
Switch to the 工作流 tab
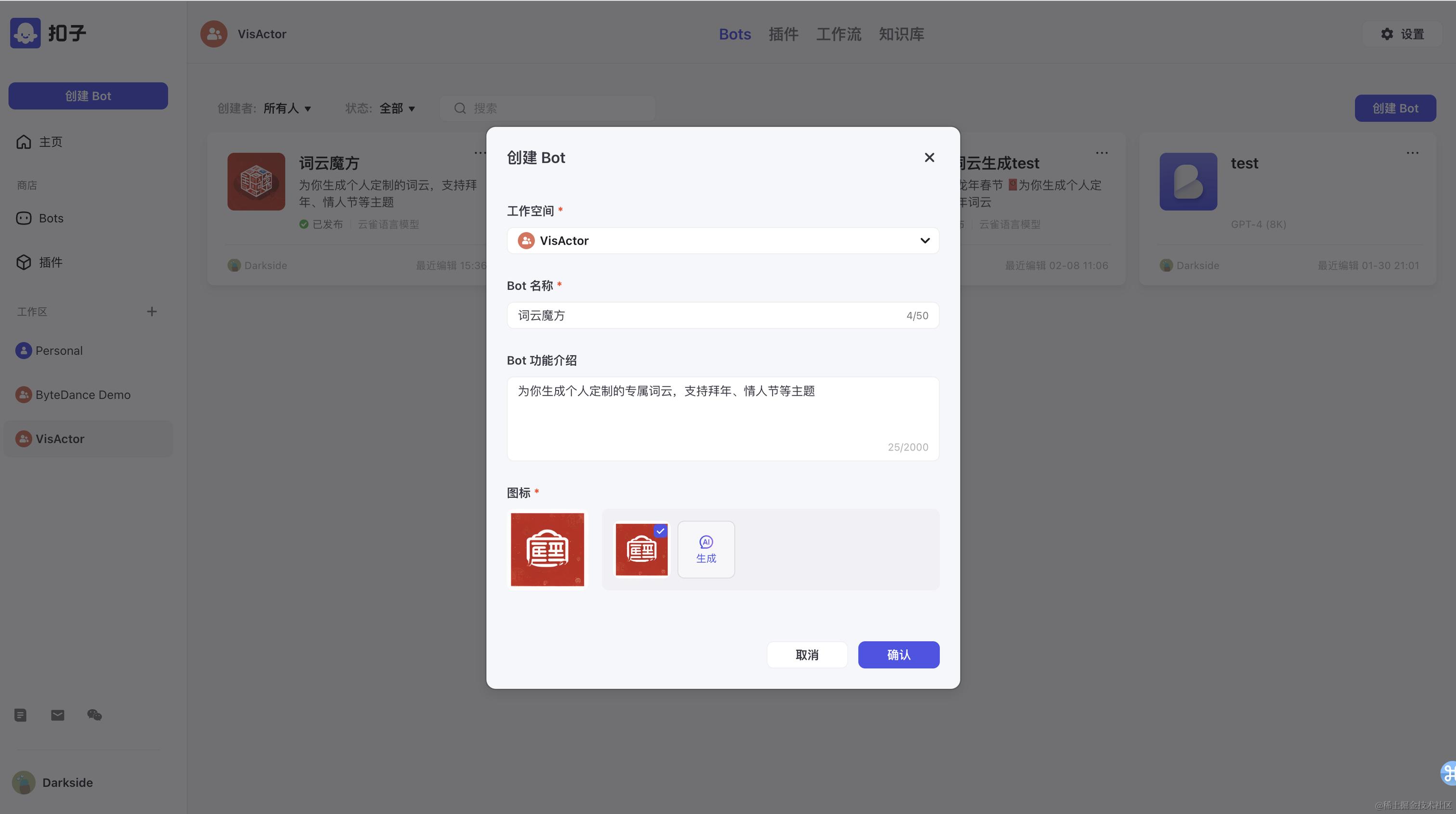(x=838, y=34)
